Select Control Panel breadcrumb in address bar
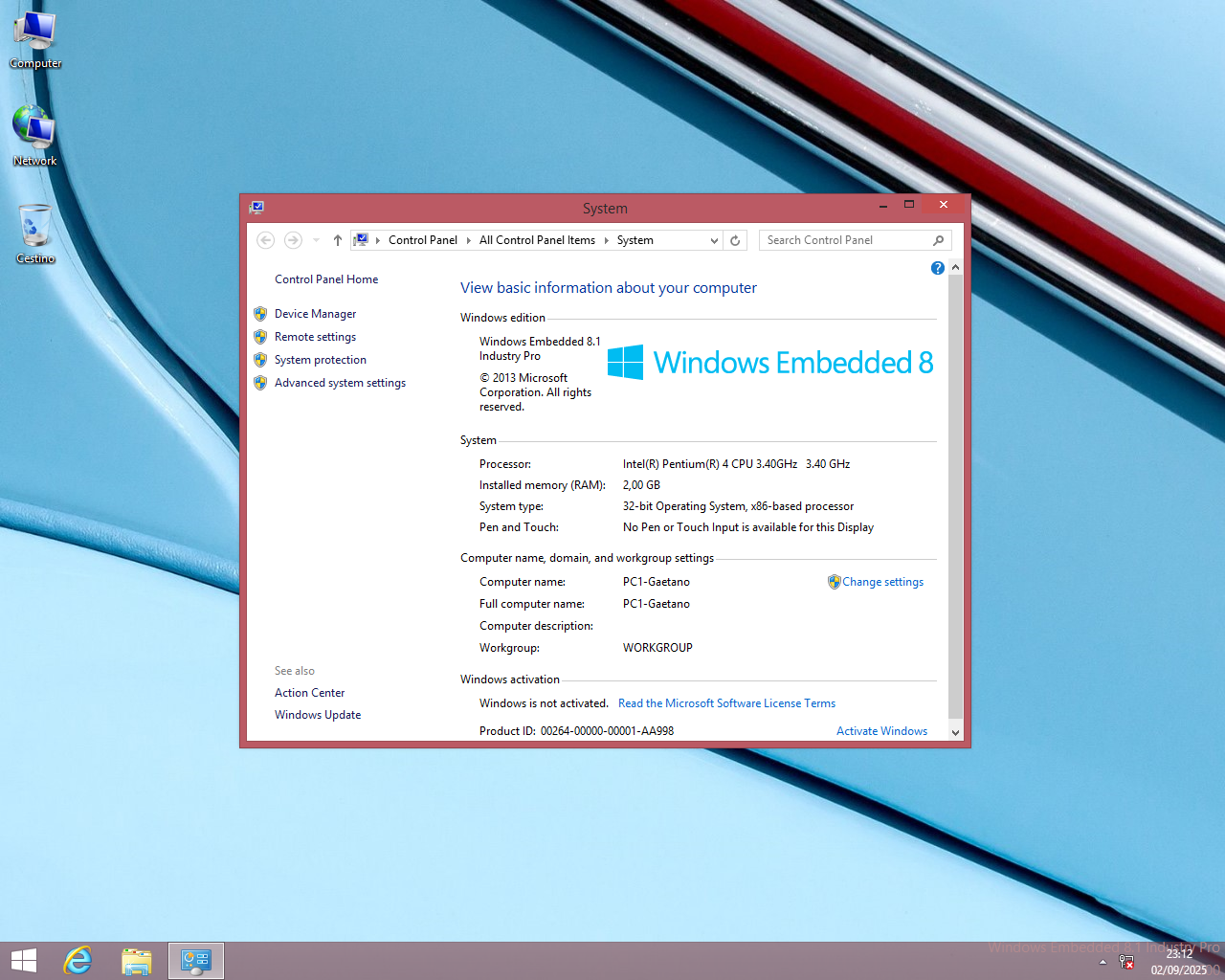The height and width of the screenshot is (980, 1225). [422, 240]
